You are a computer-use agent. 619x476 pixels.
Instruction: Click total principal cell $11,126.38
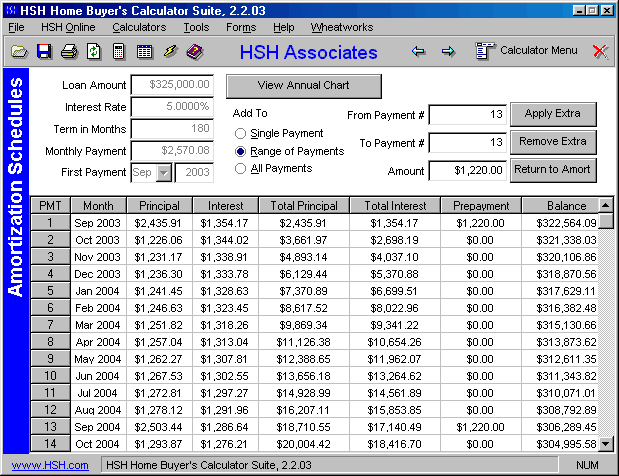pos(304,342)
